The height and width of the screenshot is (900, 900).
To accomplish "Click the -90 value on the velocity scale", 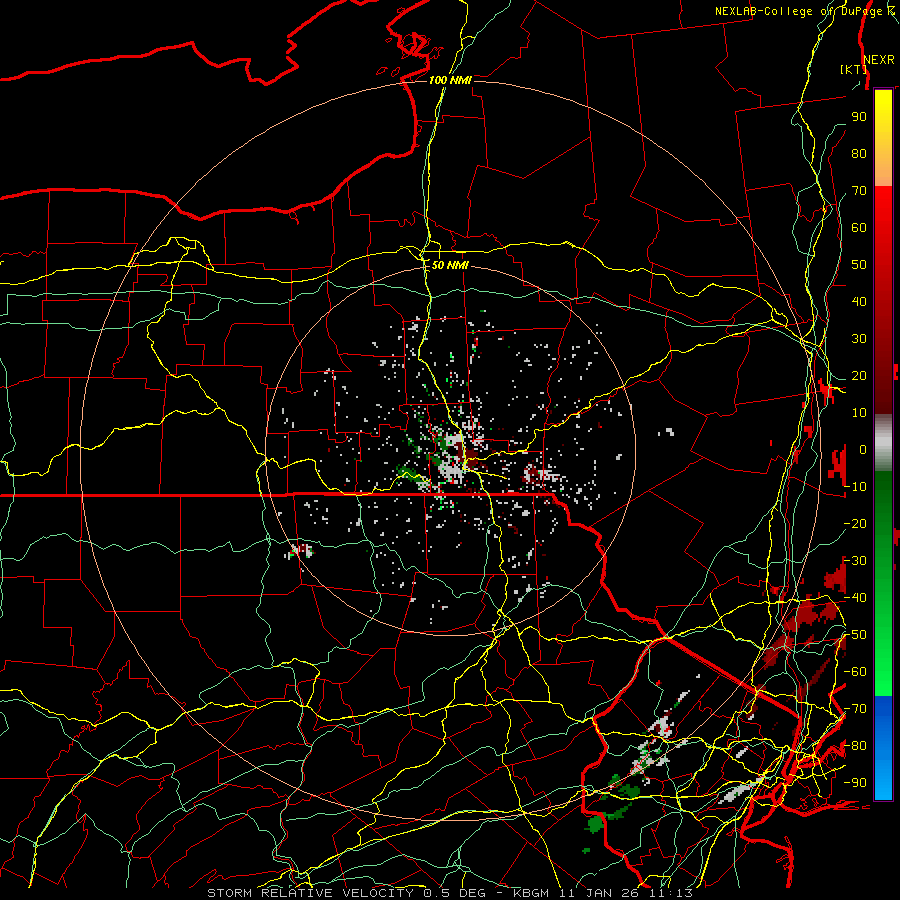I will [x=855, y=783].
